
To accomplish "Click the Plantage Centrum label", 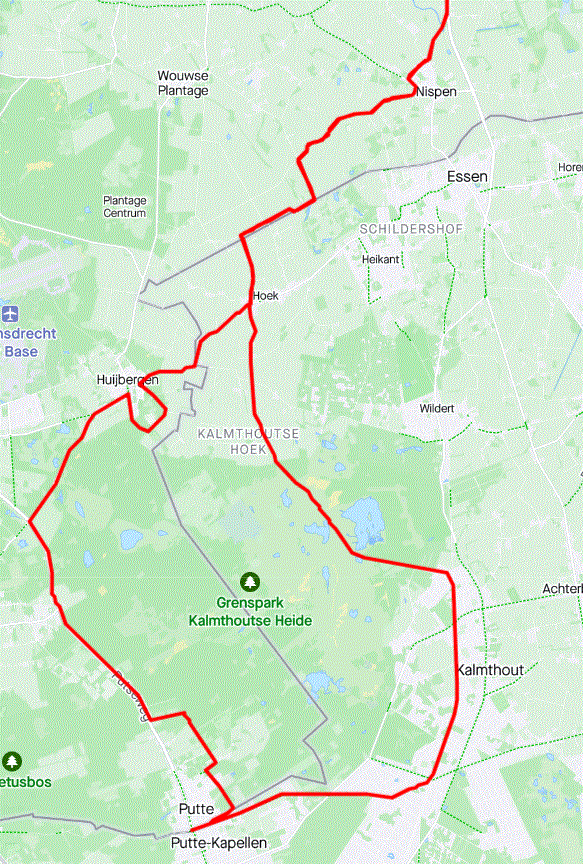I will click(x=125, y=207).
